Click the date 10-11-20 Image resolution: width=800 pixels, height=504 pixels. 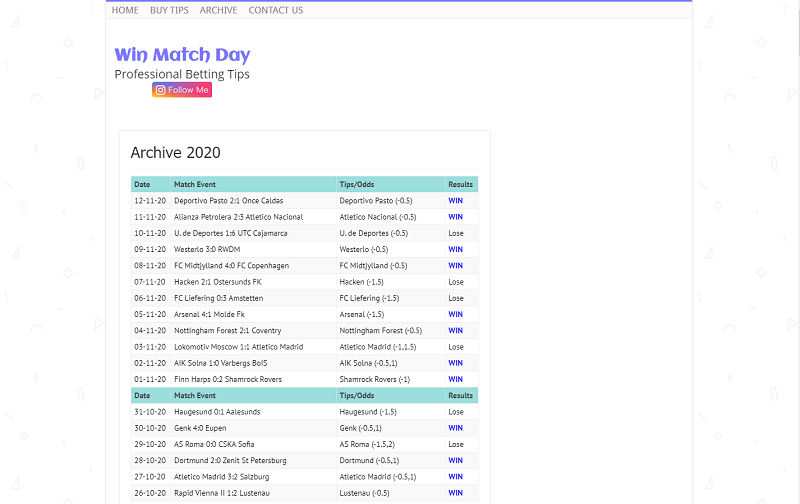(150, 233)
